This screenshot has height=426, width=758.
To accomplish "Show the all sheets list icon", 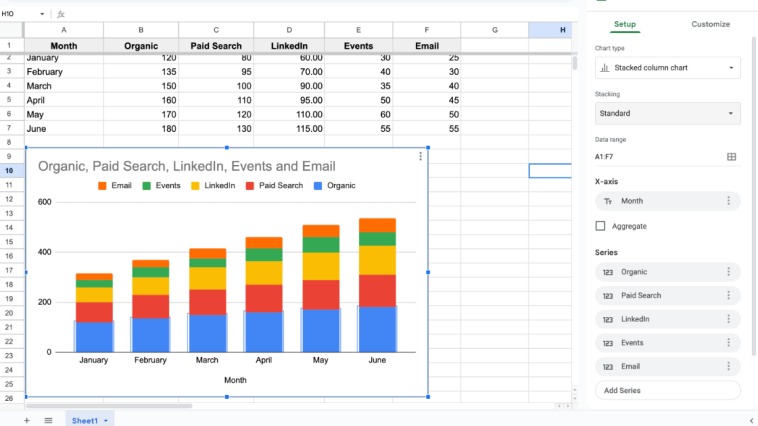I will 48,420.
